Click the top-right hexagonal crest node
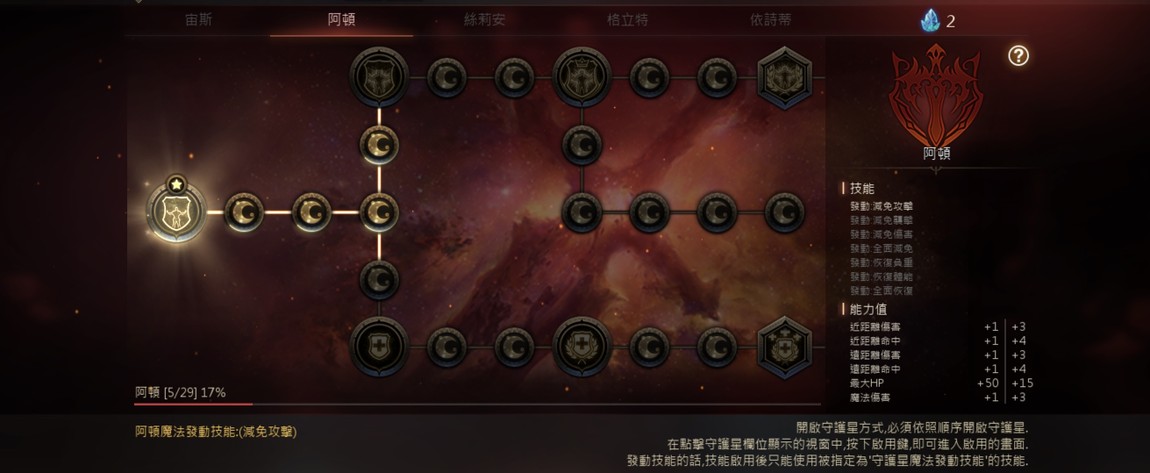Viewport: 1150px width, 473px height. click(x=785, y=77)
